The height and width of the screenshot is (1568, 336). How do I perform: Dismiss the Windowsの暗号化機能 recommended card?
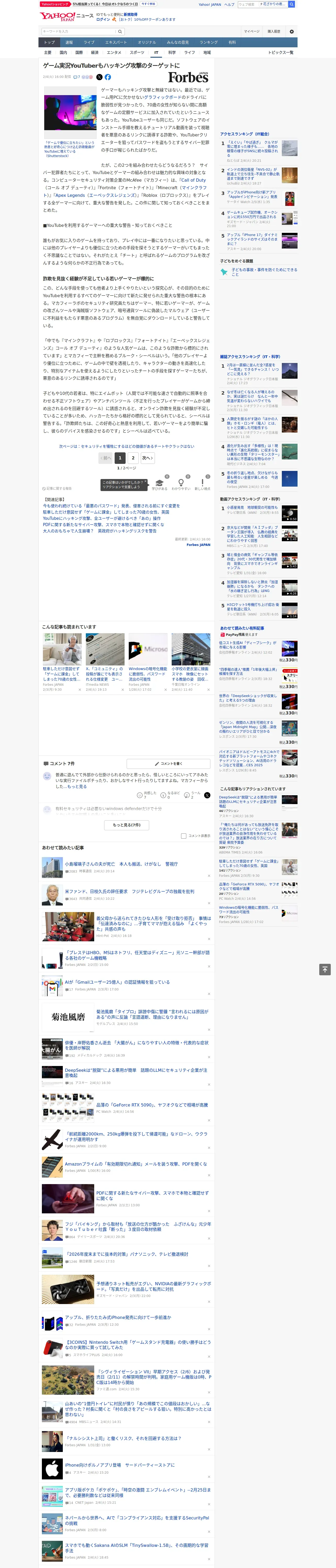tap(166, 690)
